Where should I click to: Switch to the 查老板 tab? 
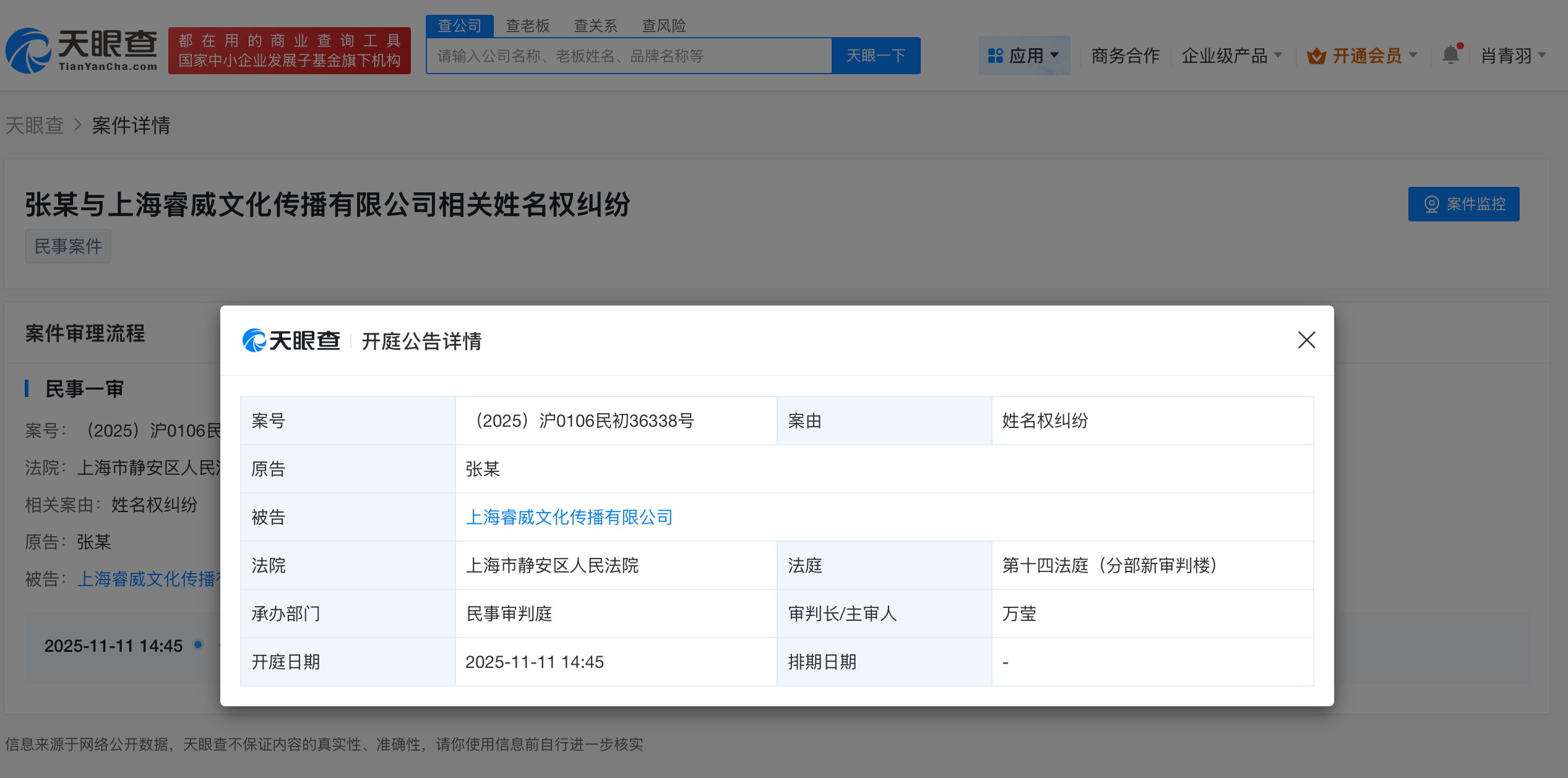click(x=527, y=25)
